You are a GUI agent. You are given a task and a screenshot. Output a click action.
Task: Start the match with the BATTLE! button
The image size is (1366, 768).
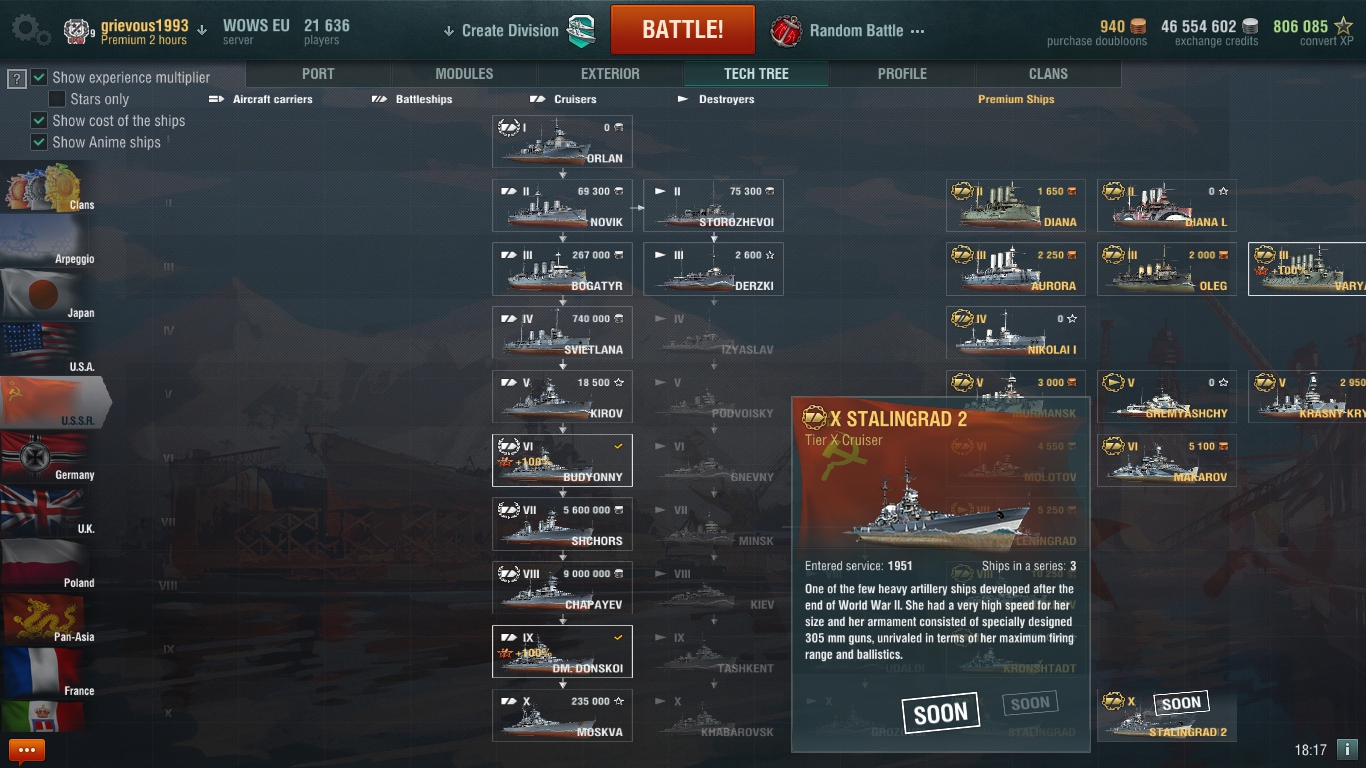click(x=683, y=29)
